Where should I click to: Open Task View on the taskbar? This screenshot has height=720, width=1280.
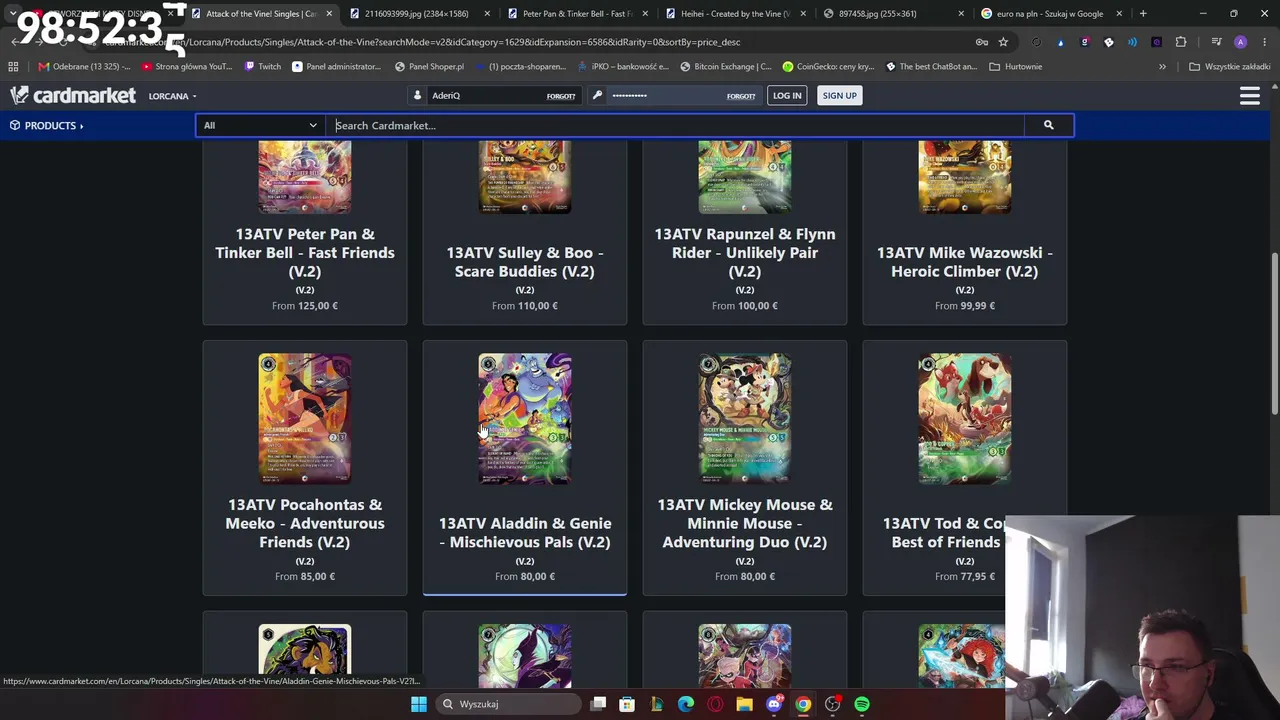click(598, 704)
